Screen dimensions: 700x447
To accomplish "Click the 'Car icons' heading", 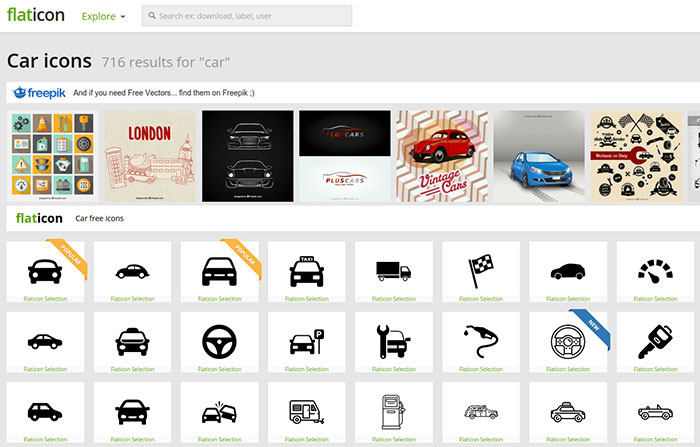I will (50, 61).
